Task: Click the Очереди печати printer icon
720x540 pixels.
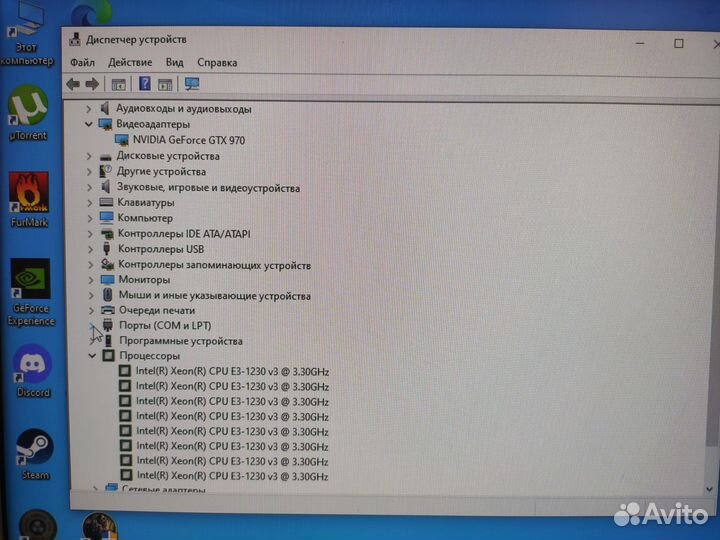Action: tap(107, 310)
